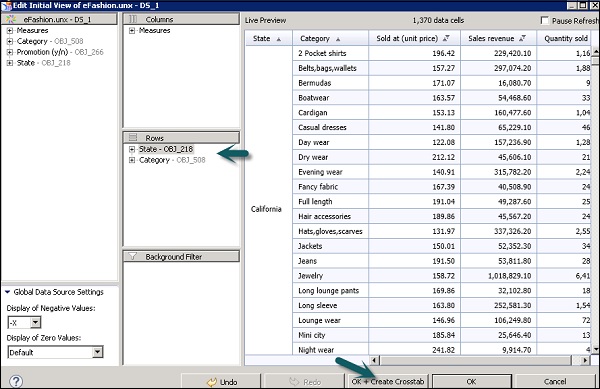The height and width of the screenshot is (389, 600).
Task: Expand Promotion (y/n) tree node
Action: point(10,52)
